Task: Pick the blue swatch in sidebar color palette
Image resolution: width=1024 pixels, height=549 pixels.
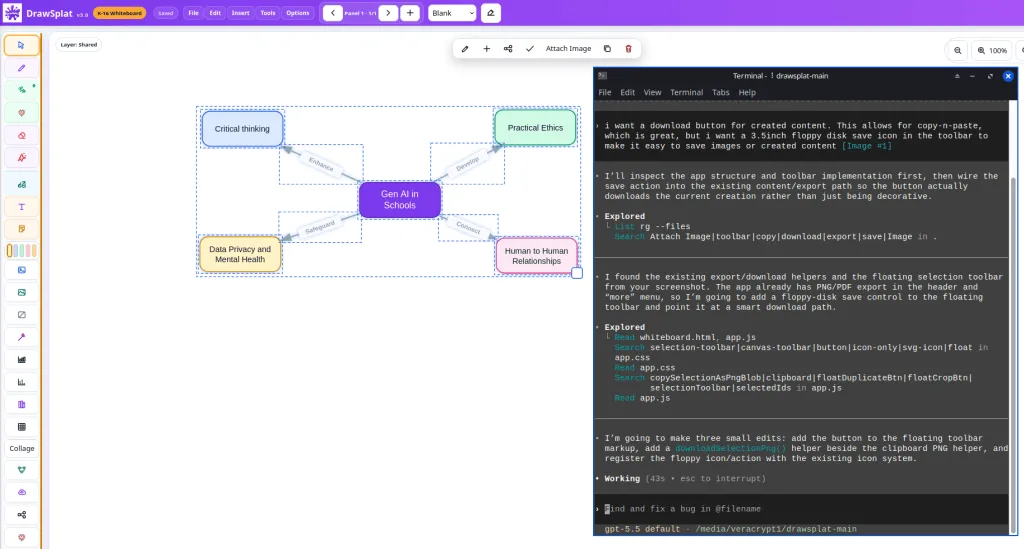Action: (x=16, y=251)
